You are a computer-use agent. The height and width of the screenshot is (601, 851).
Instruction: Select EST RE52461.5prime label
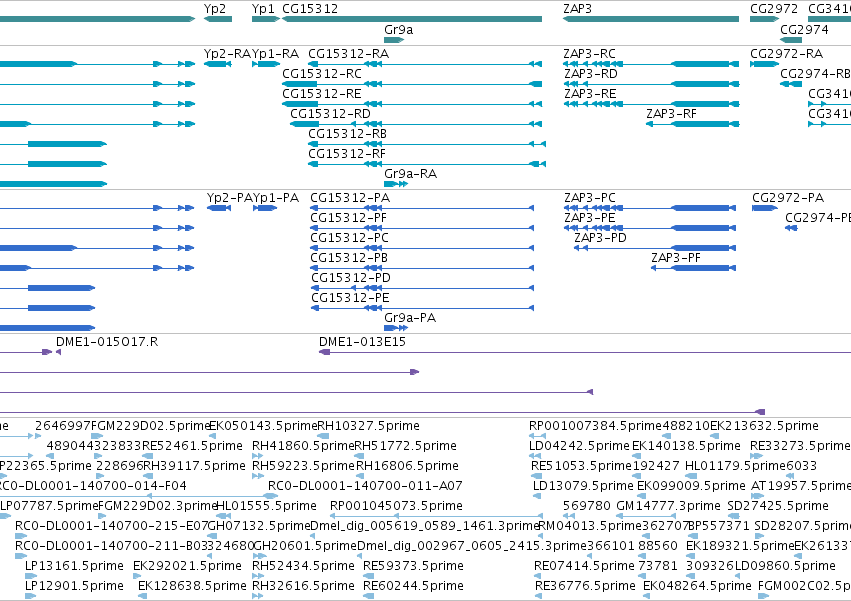point(192,446)
